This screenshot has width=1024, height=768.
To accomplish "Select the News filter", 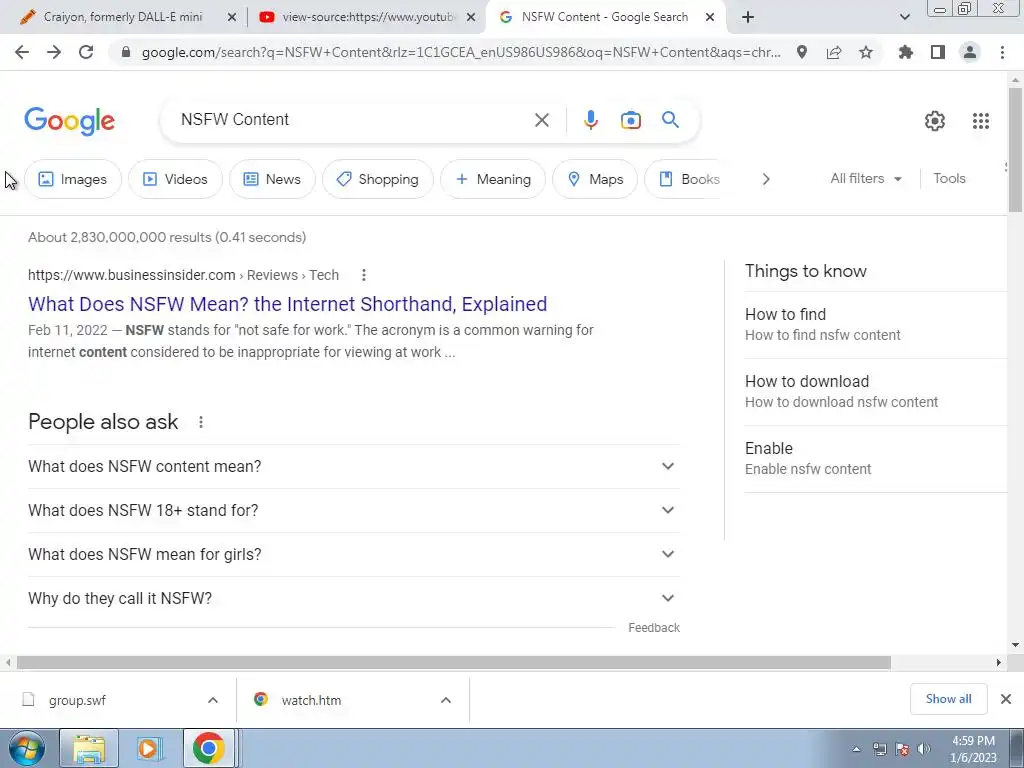I will [272, 179].
